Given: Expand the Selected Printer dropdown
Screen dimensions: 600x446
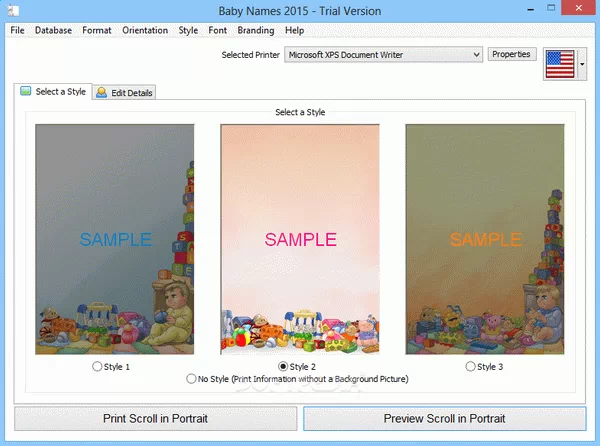Looking at the screenshot, I should pyautogui.click(x=475, y=55).
